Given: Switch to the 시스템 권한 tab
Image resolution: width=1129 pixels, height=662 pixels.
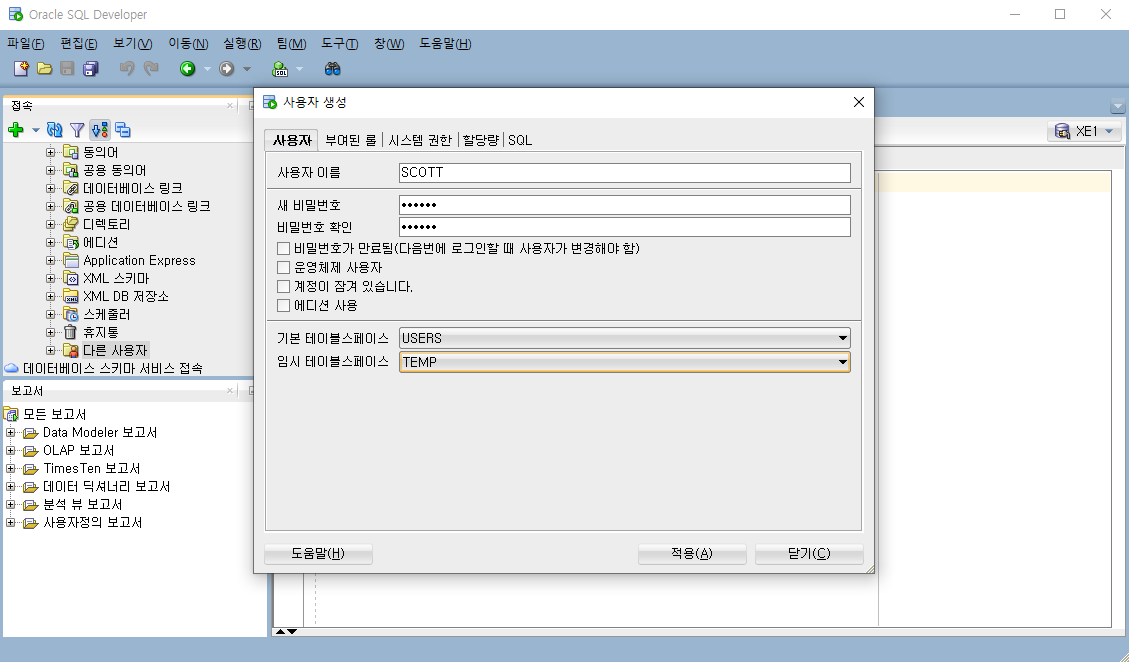Looking at the screenshot, I should tap(420, 140).
